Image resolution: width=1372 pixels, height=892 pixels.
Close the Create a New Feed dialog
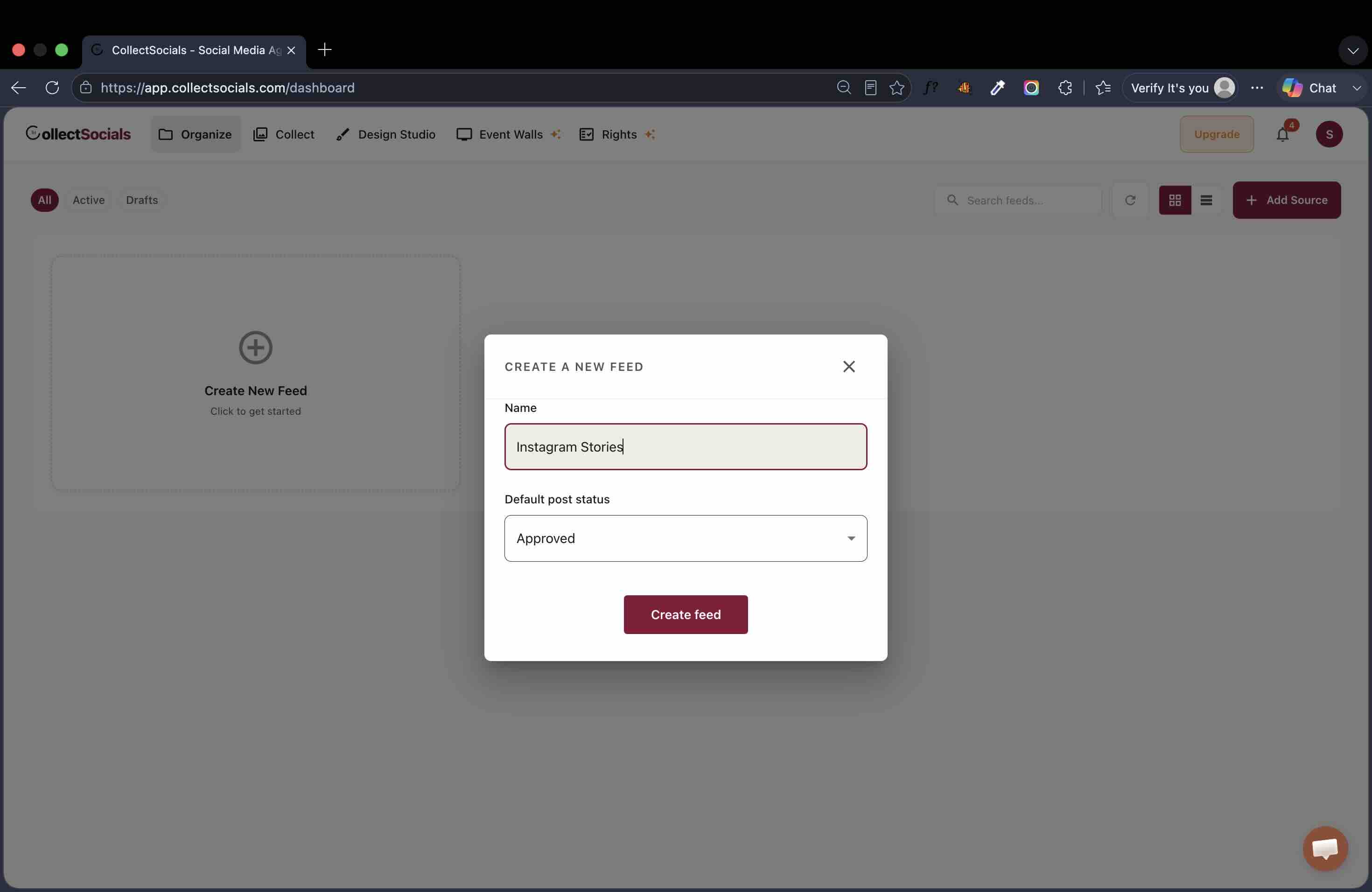(848, 367)
